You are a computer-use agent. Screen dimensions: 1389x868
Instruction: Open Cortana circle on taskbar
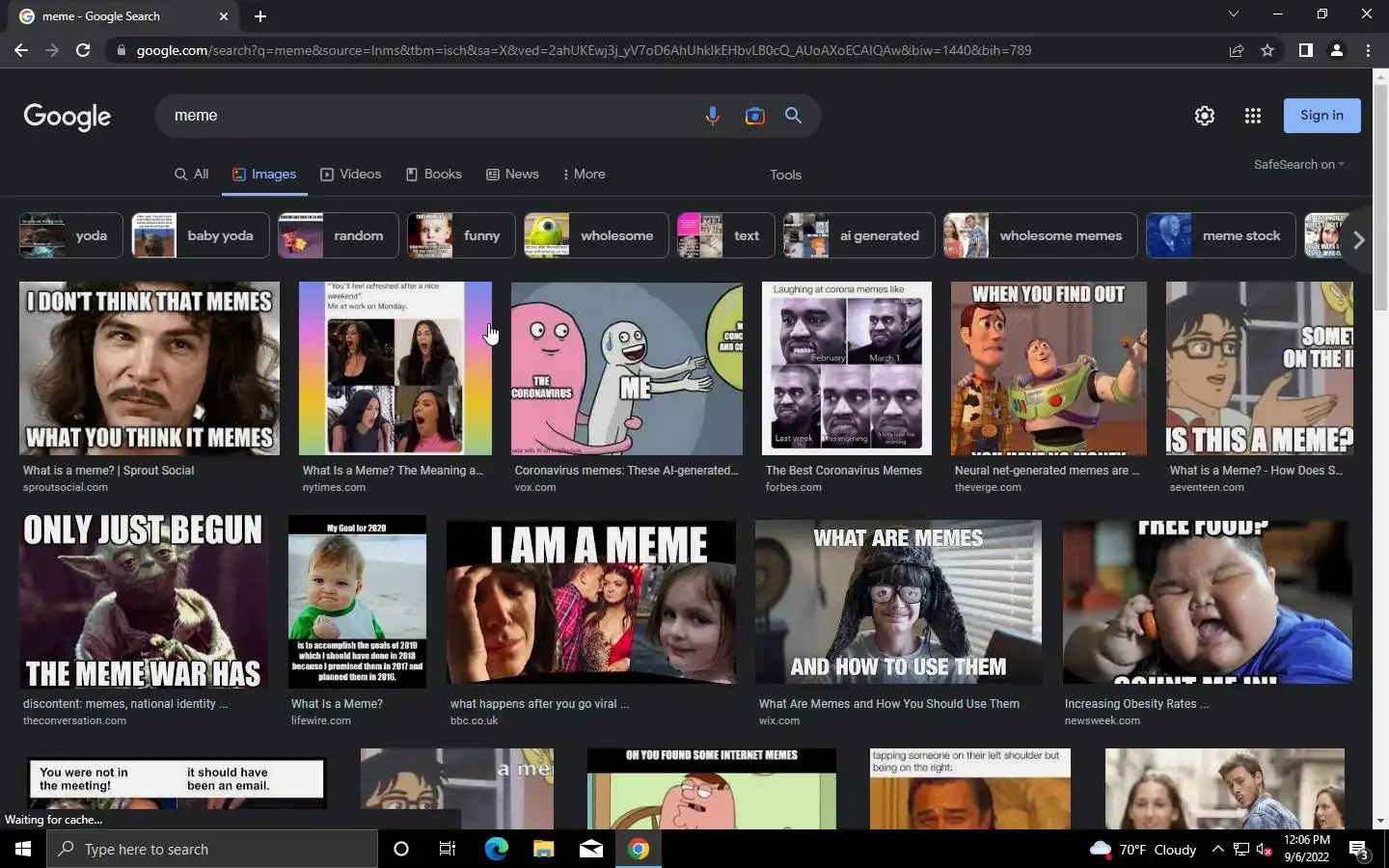click(401, 849)
